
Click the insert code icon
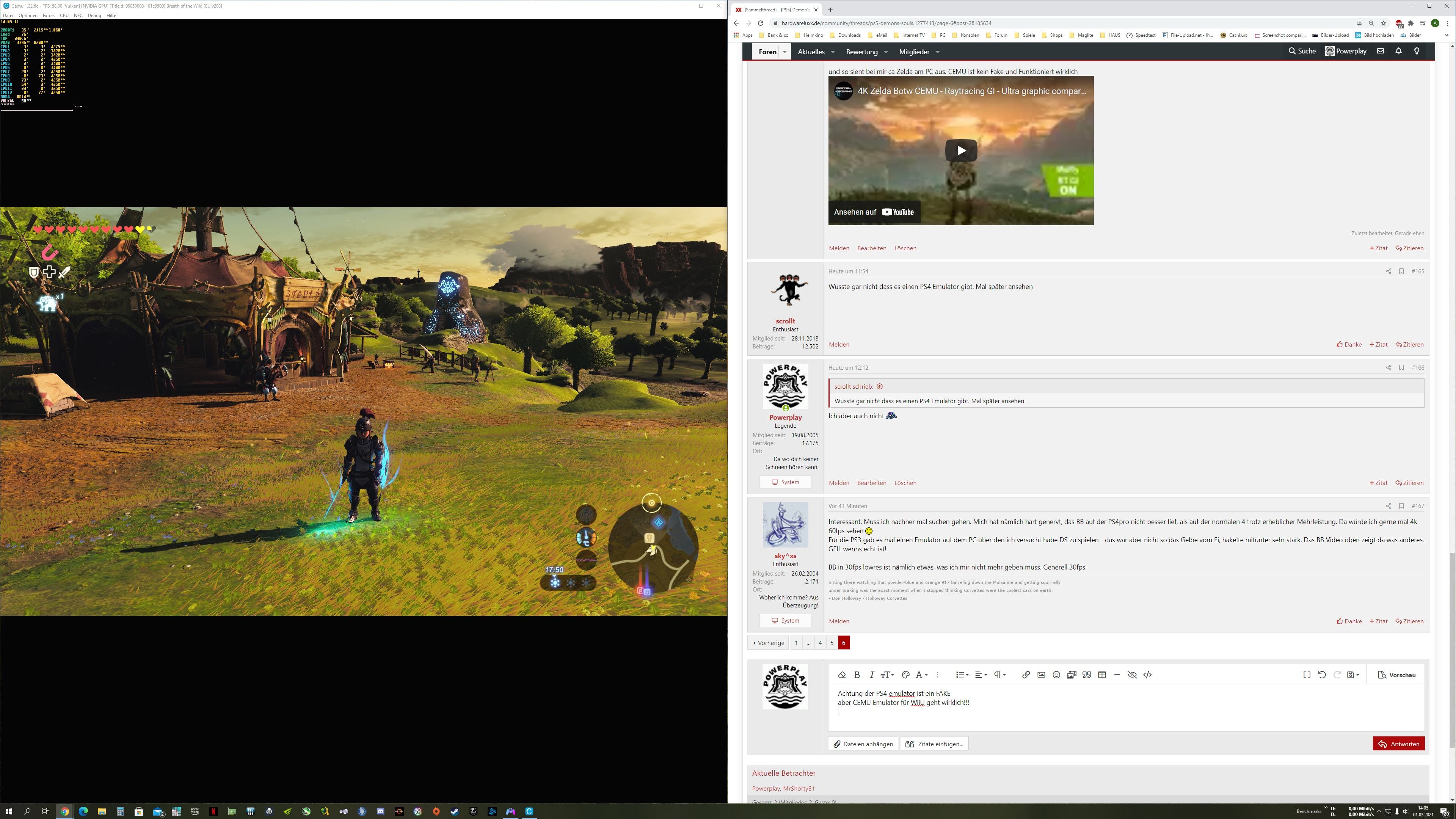pos(1147,675)
